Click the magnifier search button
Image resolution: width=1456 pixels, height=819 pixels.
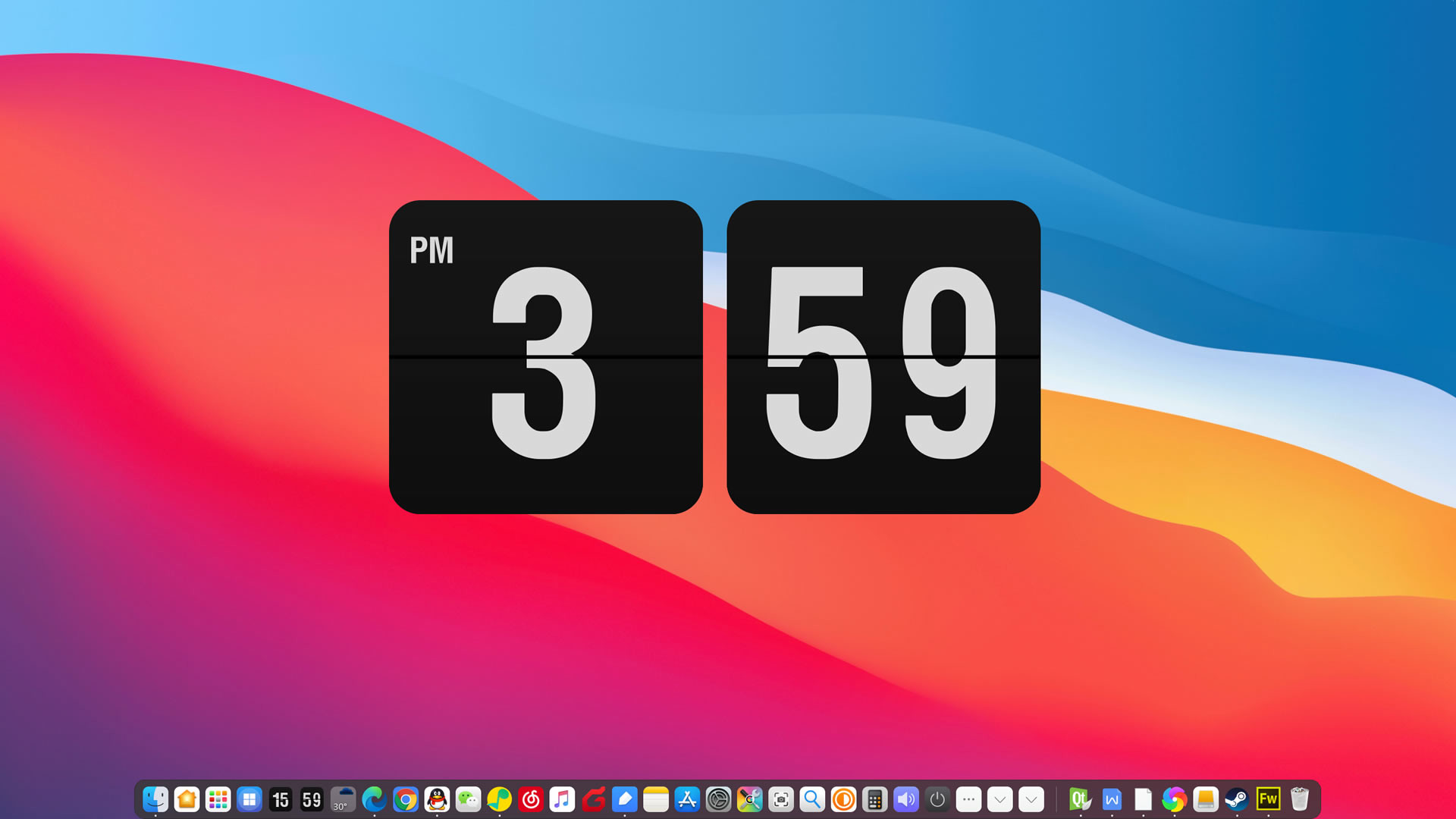(813, 799)
